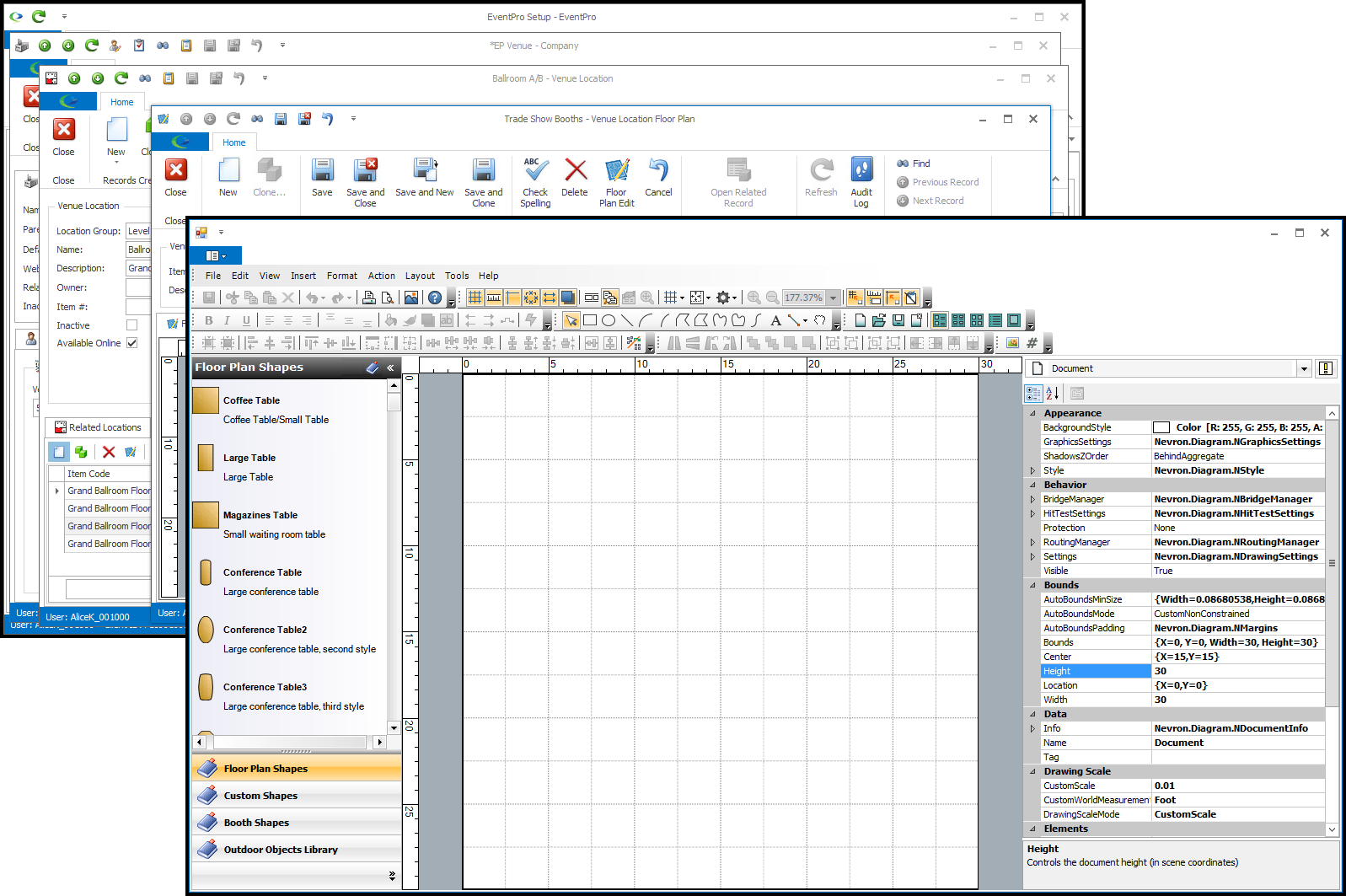Collapse the Bounds property category
This screenshot has height=896, width=1346.
[1032, 585]
